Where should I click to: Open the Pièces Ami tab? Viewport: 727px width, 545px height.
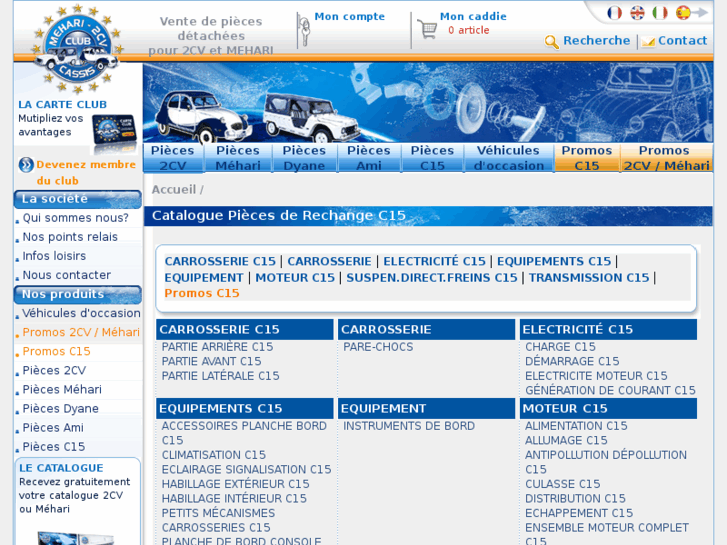369,158
